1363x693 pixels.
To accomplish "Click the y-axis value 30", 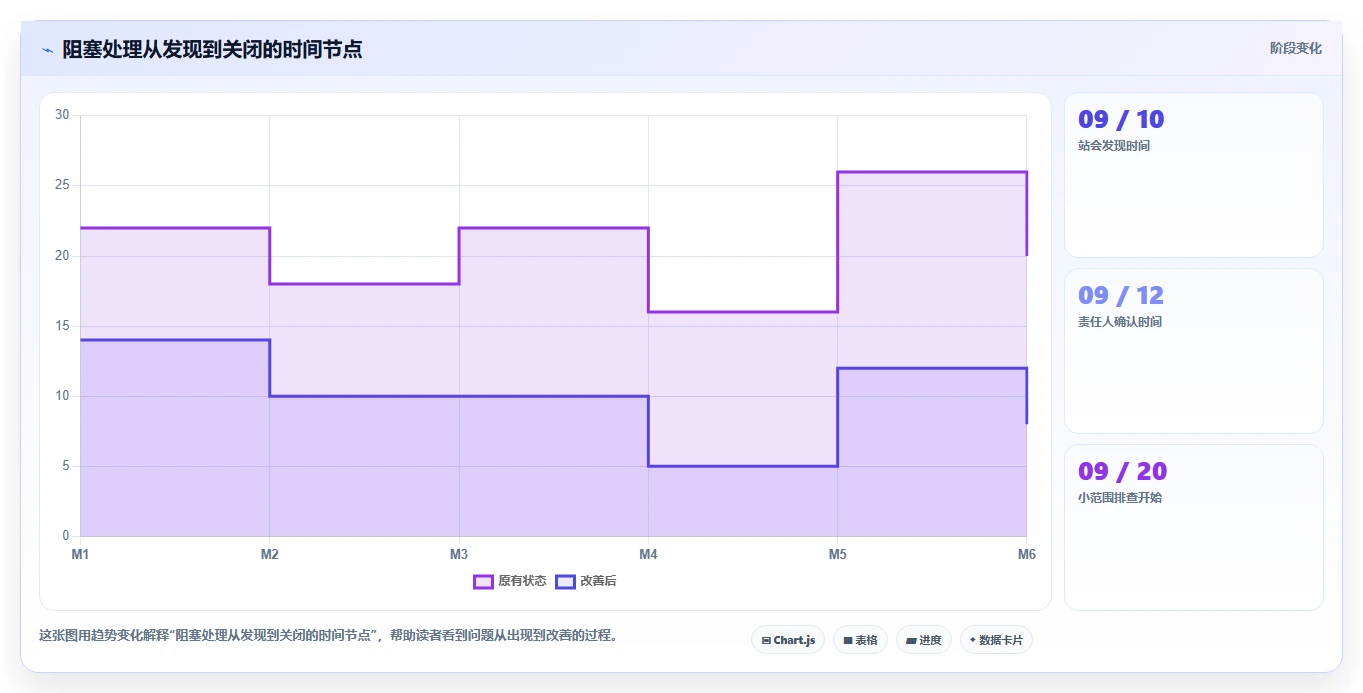I will [62, 115].
